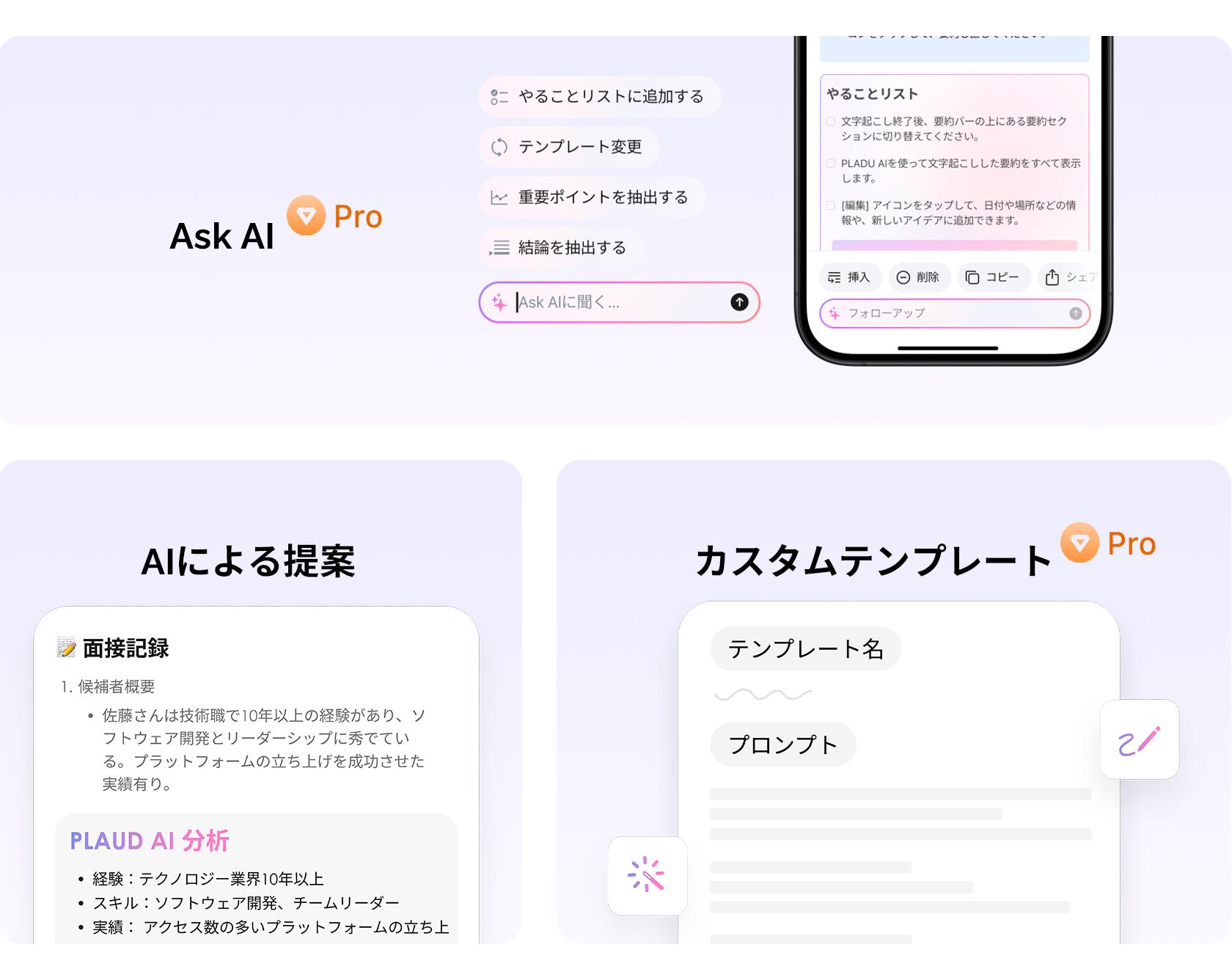This screenshot has width=1232, height=977.
Task: Click the テンプレート名 field label
Action: (x=805, y=648)
